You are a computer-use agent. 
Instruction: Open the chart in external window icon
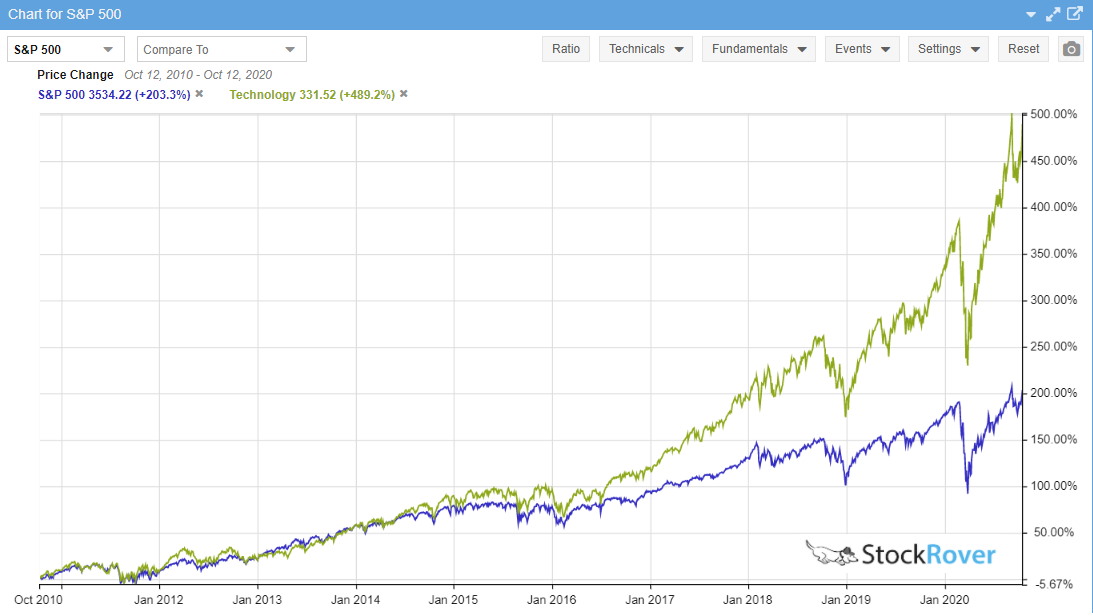point(1074,13)
